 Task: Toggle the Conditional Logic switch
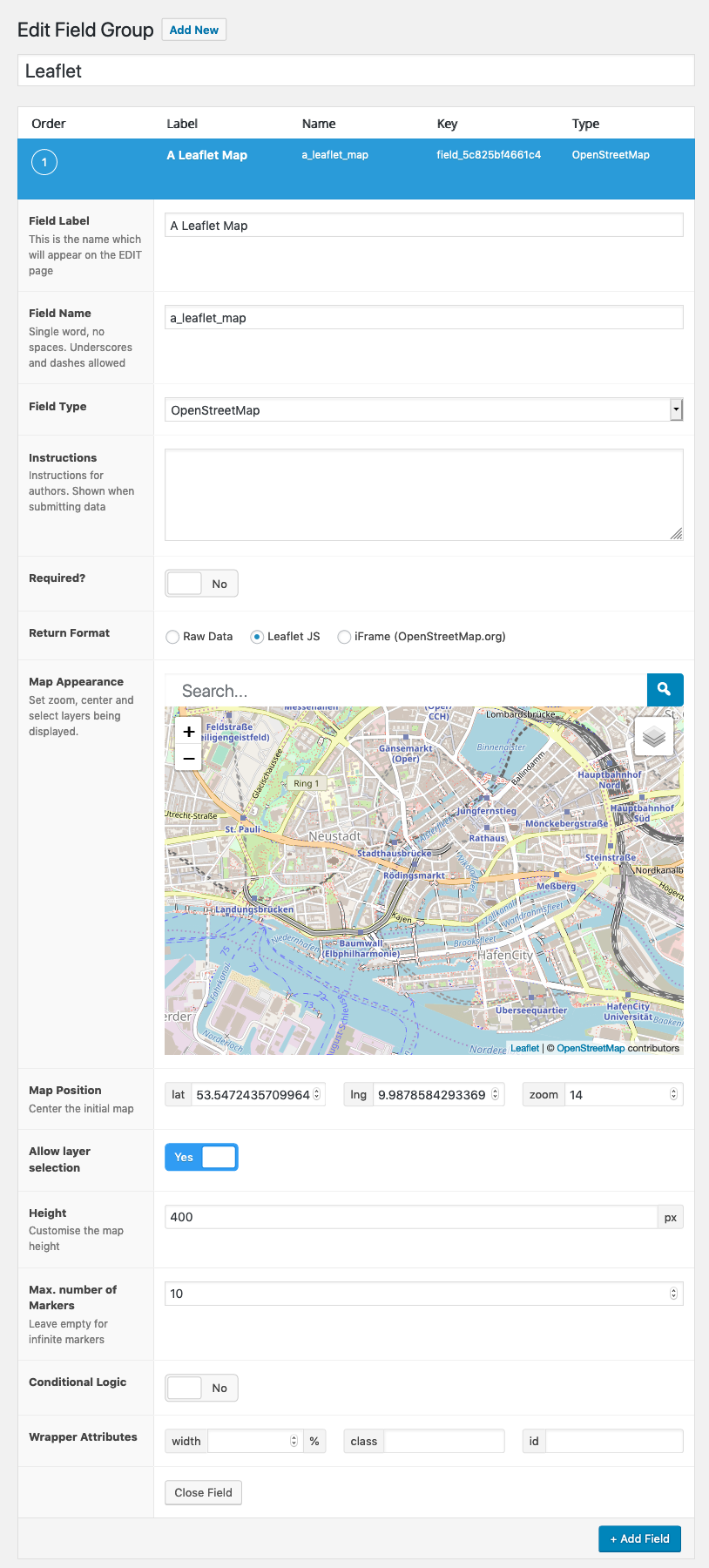[201, 1388]
